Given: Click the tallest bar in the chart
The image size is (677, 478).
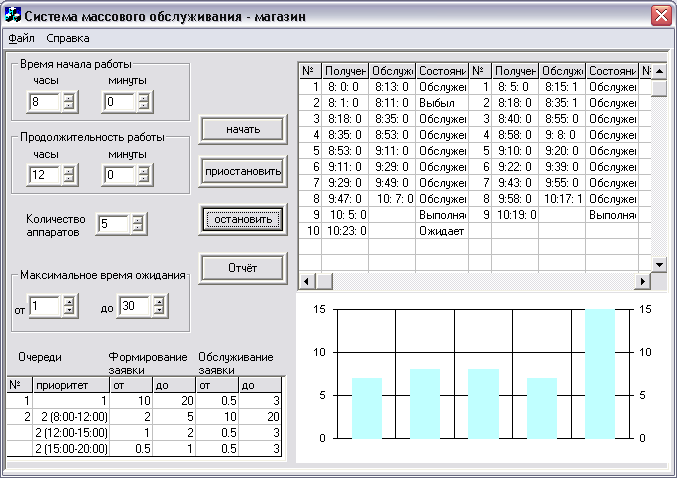Looking at the screenshot, I should tap(600, 374).
